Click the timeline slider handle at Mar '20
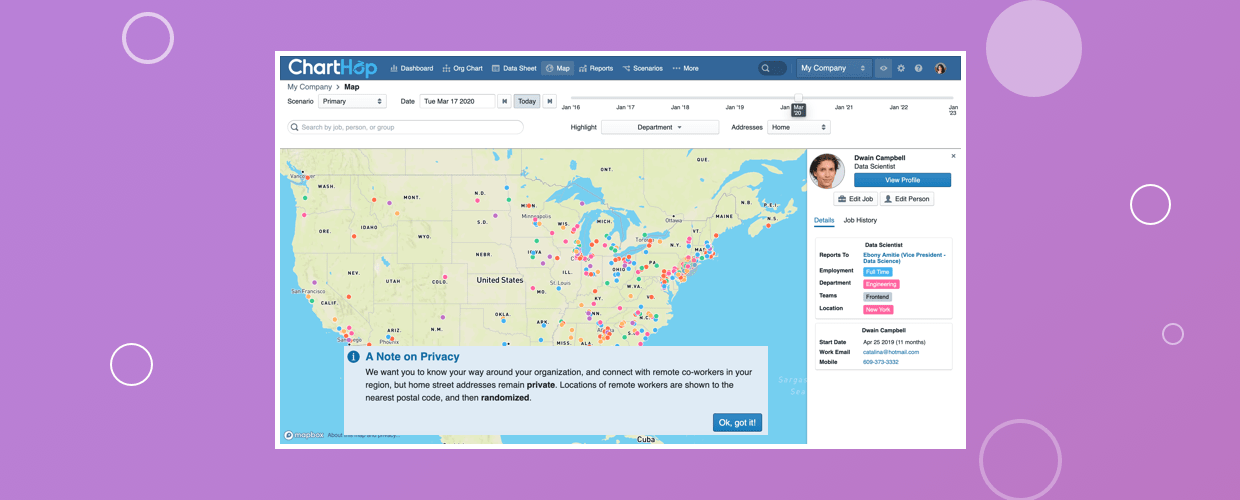 [x=798, y=98]
